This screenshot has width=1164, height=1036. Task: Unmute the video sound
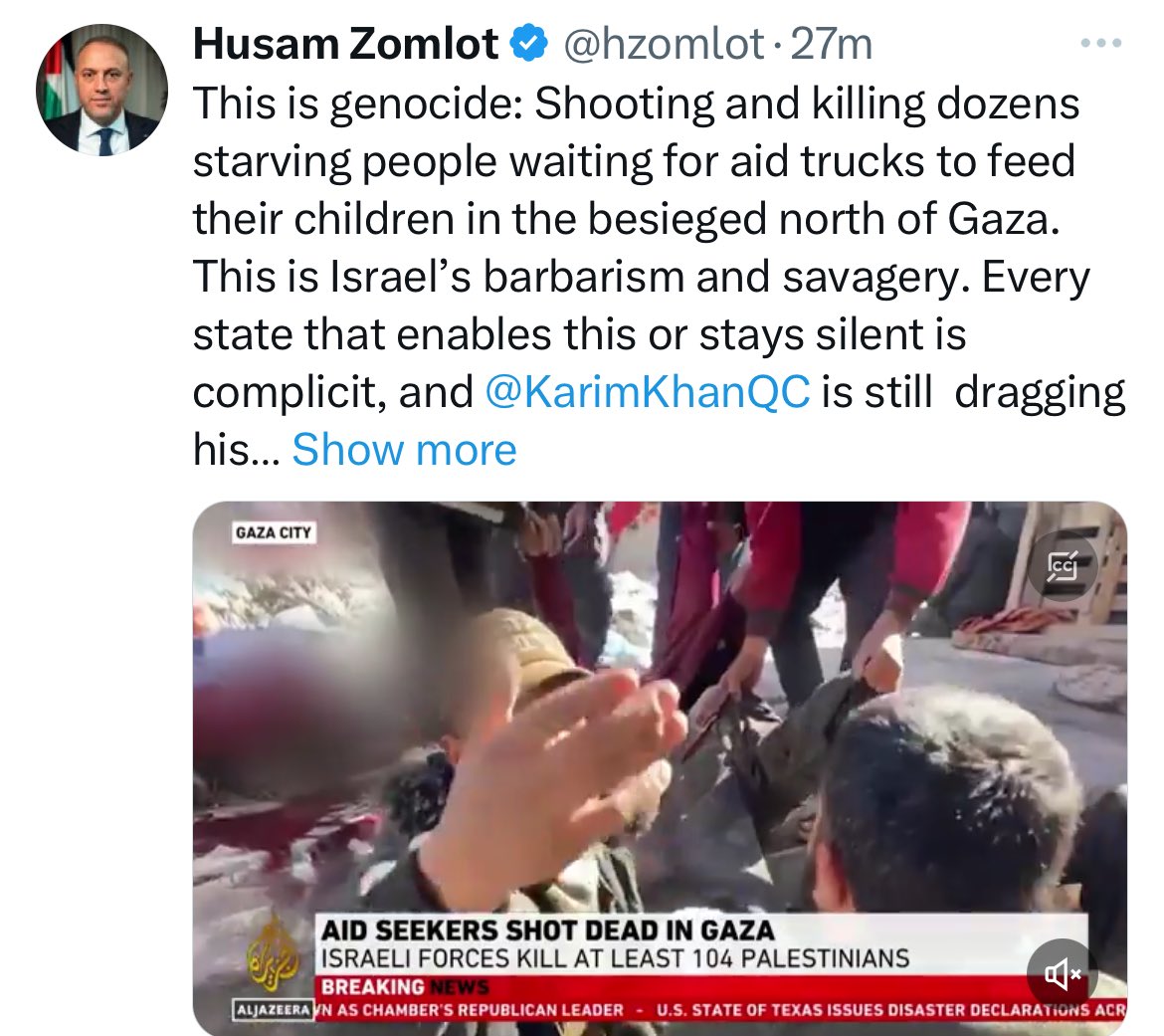point(1062,973)
